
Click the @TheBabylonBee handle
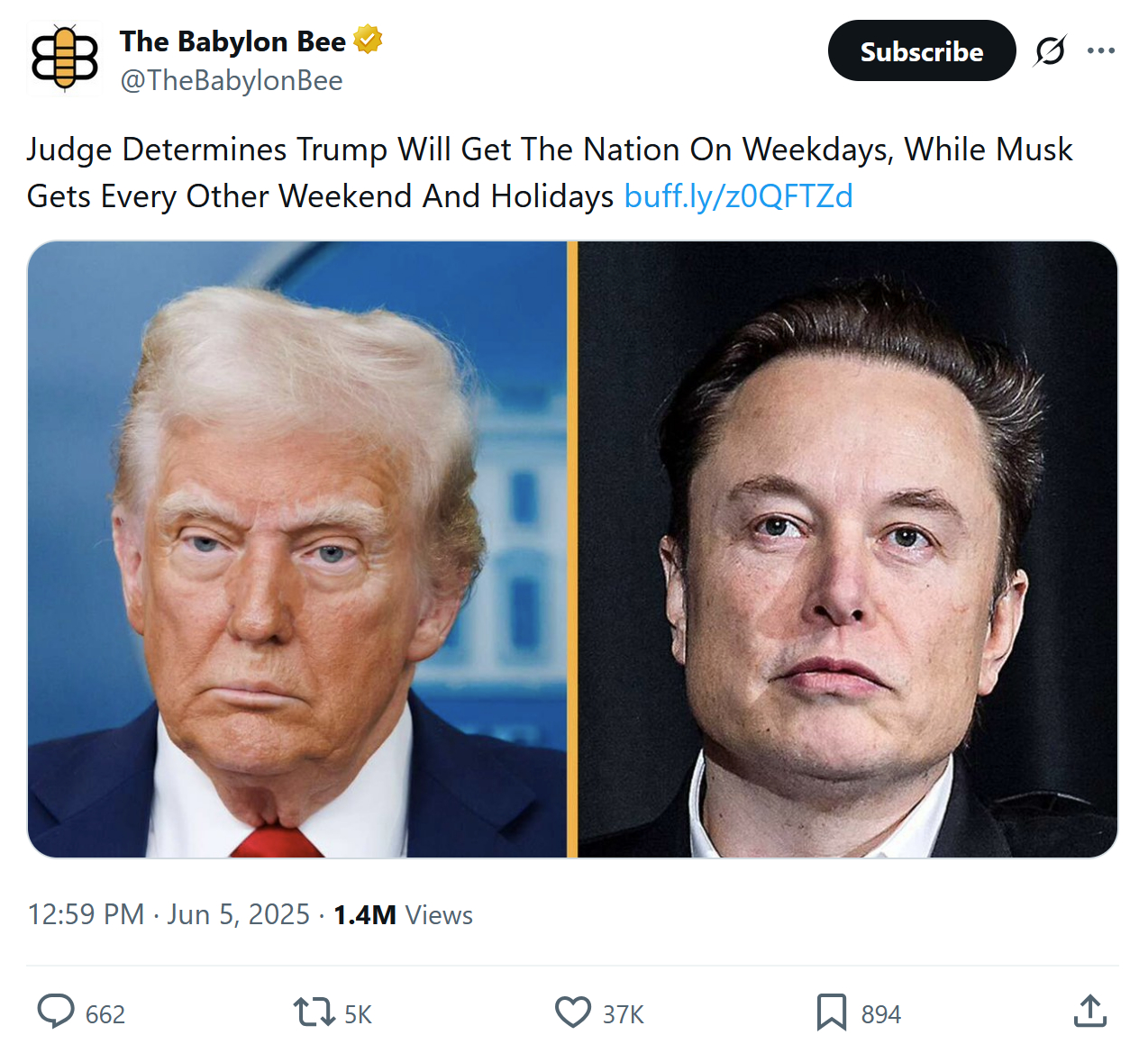click(231, 81)
